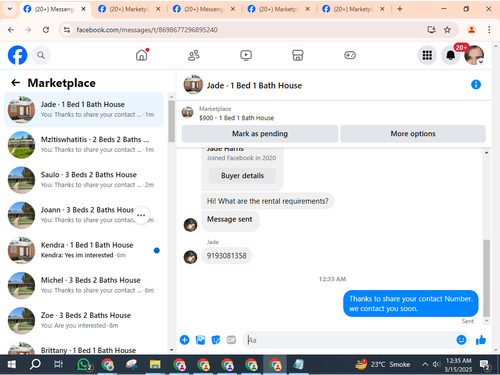Screen dimensions: 500x375
Task: Open more actions plus icon in composer
Action: (184, 340)
